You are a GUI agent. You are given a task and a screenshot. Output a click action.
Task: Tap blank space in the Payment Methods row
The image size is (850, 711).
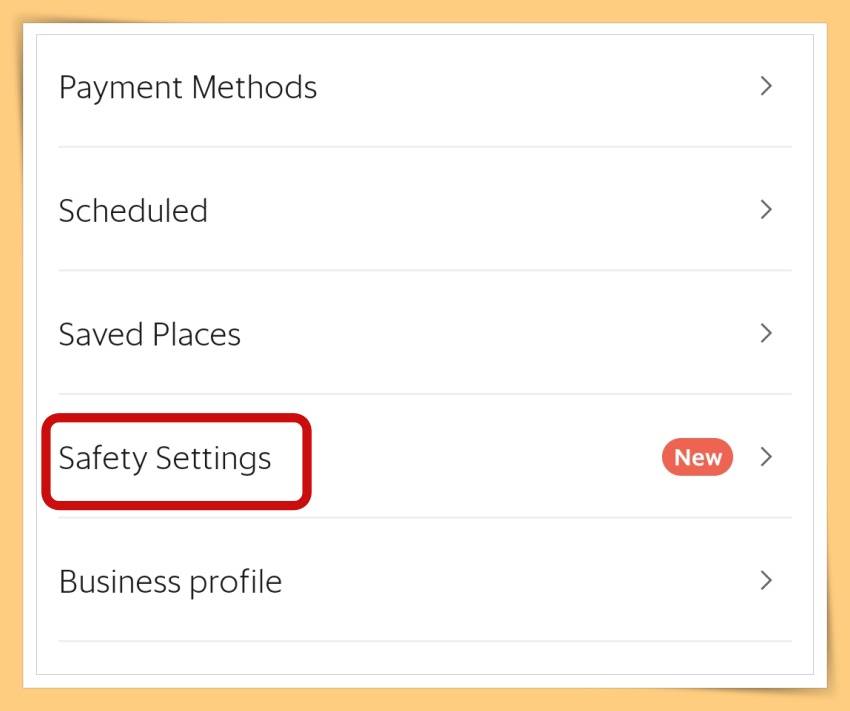pos(537,87)
